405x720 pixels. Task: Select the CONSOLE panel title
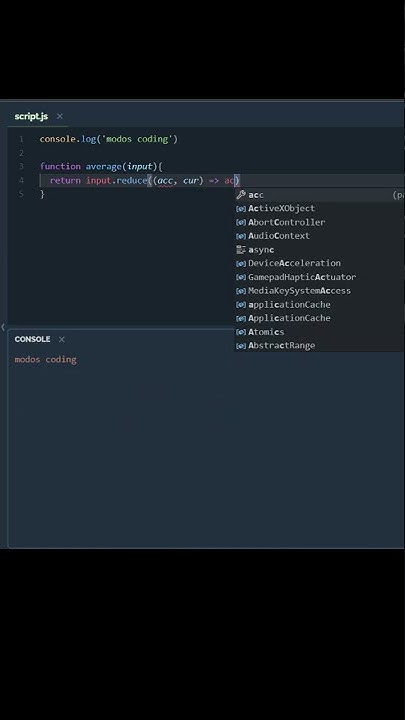(32, 339)
